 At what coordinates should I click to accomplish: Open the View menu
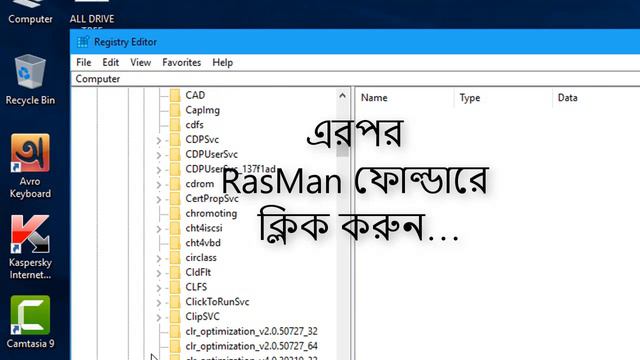pos(140,62)
